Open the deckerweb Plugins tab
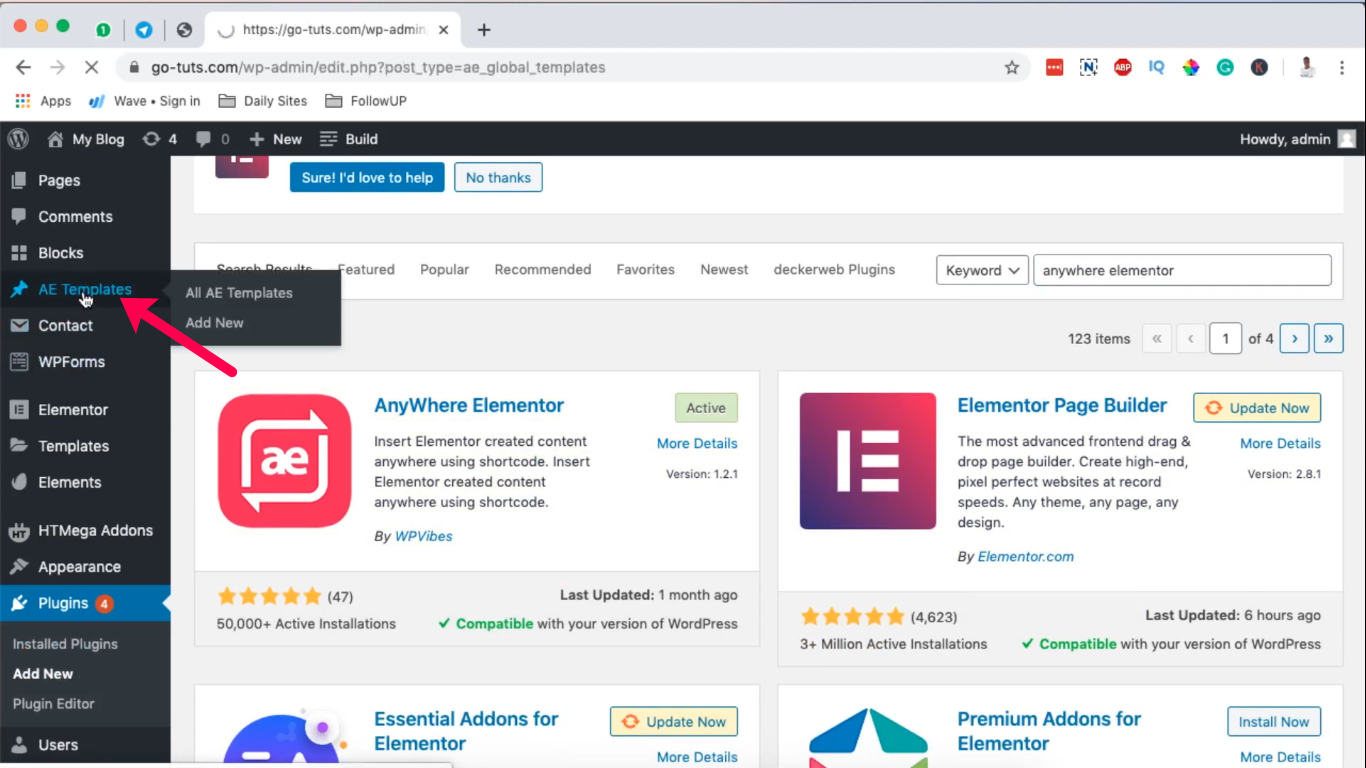This screenshot has height=768, width=1366. (834, 270)
